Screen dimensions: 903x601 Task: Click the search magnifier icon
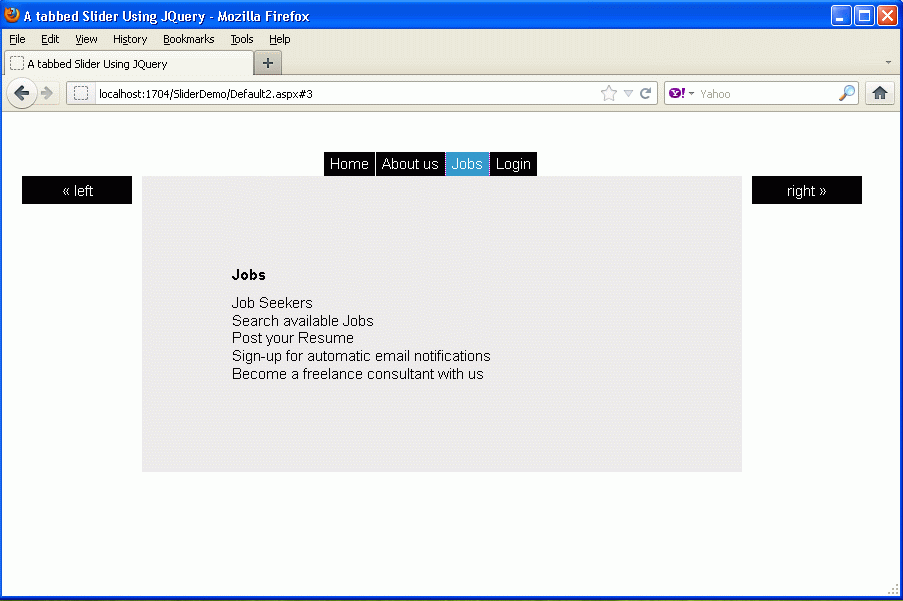pos(847,93)
